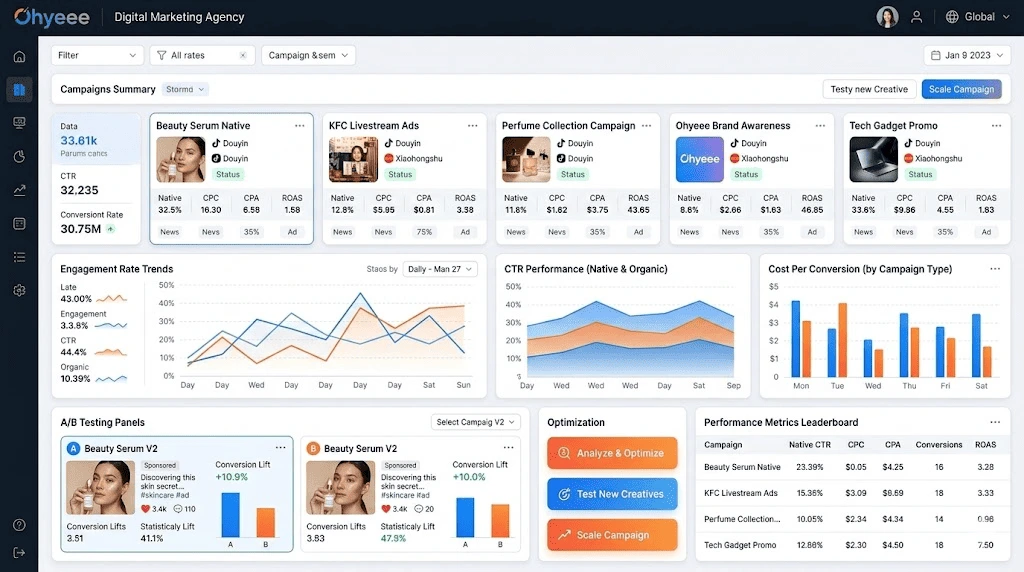Select the Data 33.61k summary tile
This screenshot has width=1024, height=572.
[x=96, y=140]
